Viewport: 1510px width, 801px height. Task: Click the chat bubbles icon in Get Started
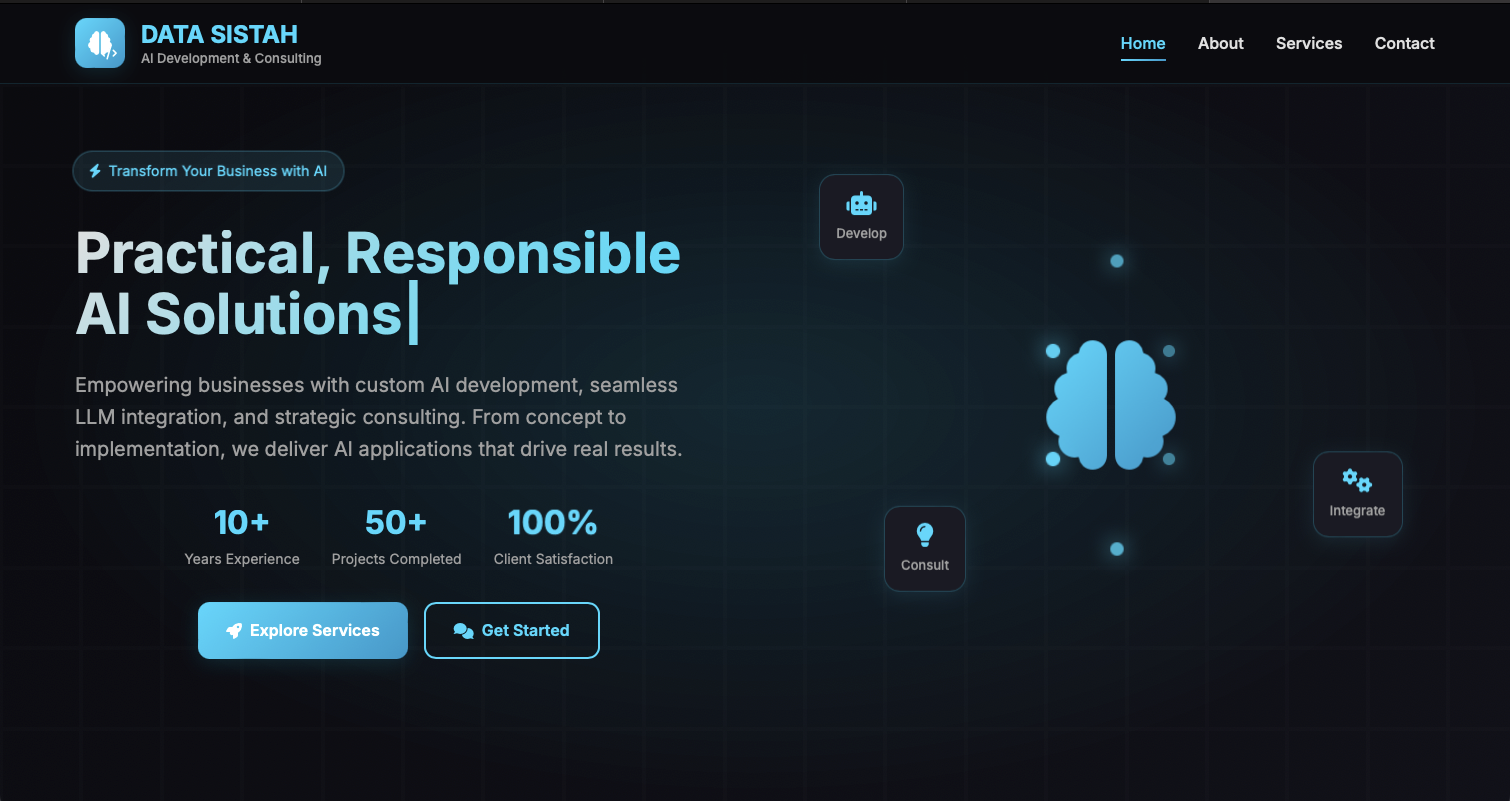463,631
